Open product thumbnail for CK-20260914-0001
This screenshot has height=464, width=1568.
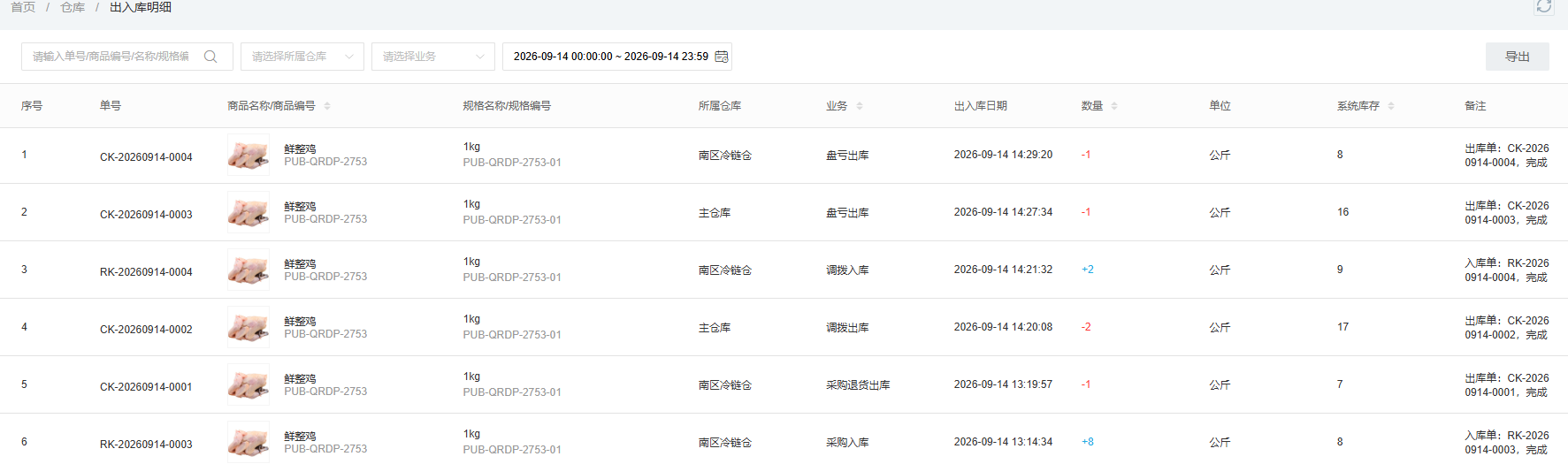pyautogui.click(x=249, y=385)
